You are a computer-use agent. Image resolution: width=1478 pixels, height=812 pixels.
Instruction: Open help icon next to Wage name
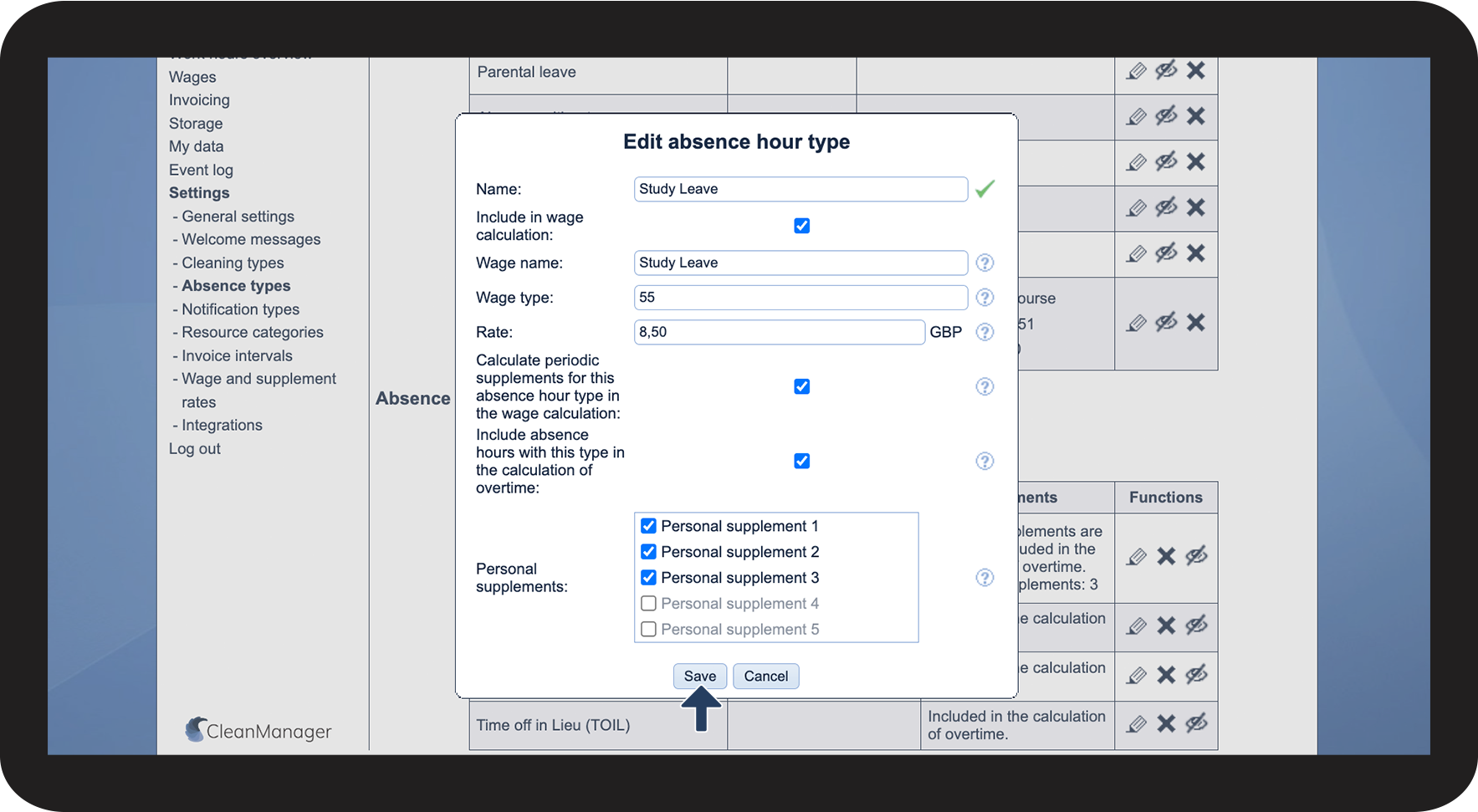point(984,263)
